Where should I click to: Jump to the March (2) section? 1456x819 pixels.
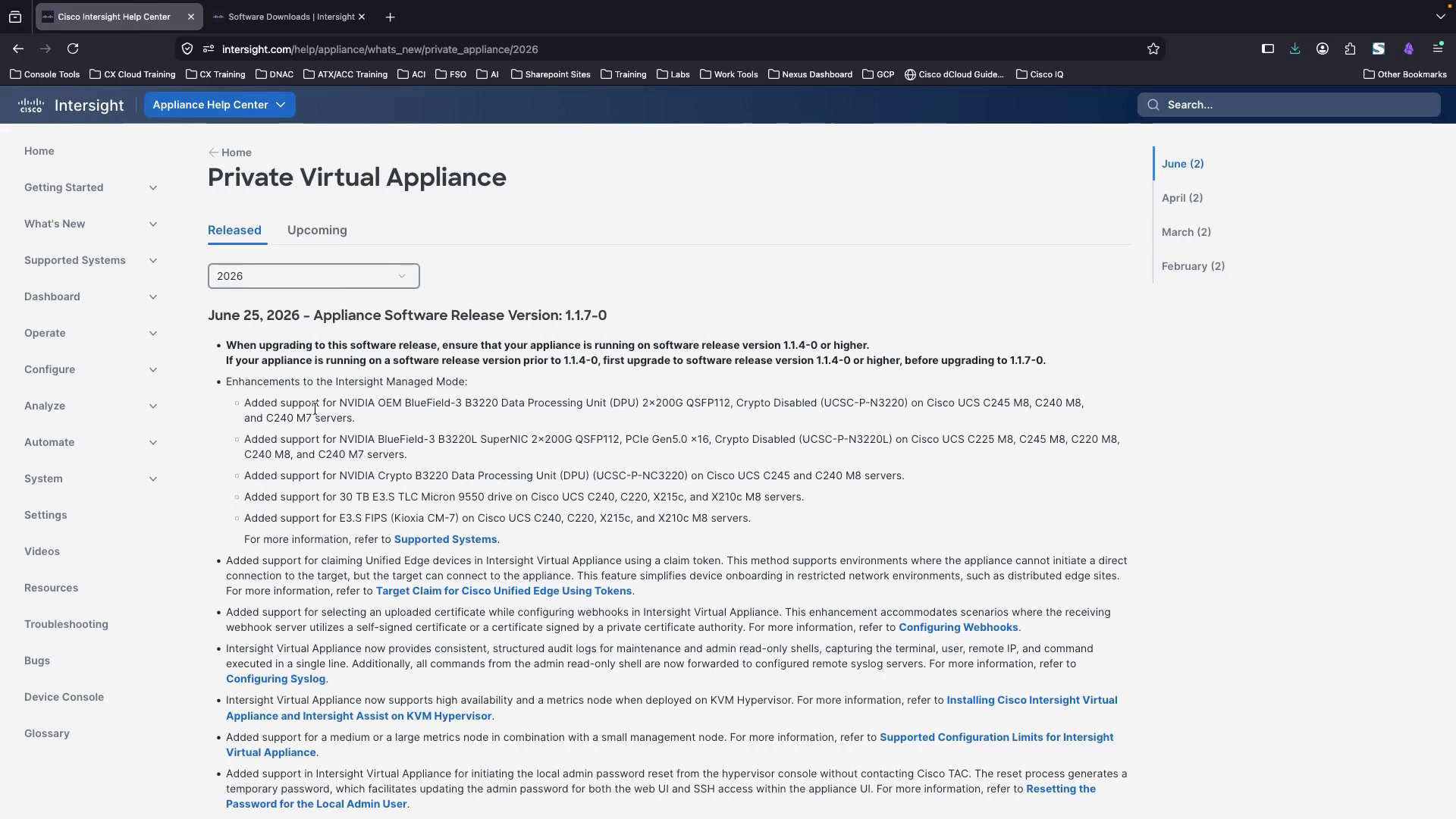(x=1186, y=232)
